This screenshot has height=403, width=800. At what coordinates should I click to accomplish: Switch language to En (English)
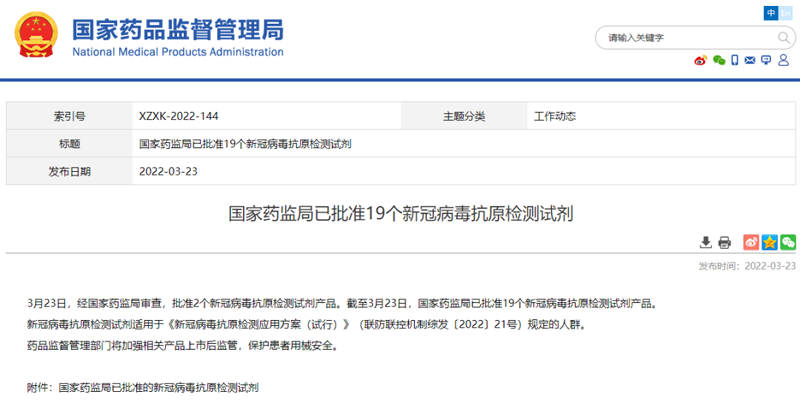point(787,12)
